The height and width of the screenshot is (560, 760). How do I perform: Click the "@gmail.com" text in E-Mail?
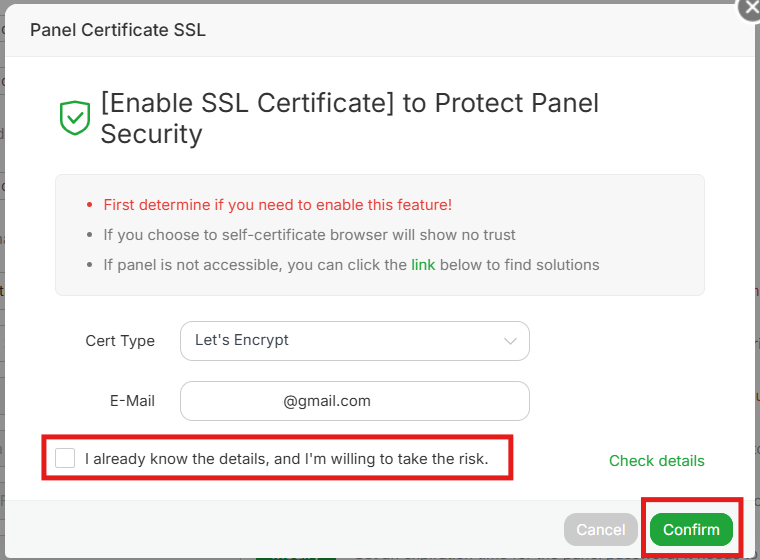click(327, 401)
